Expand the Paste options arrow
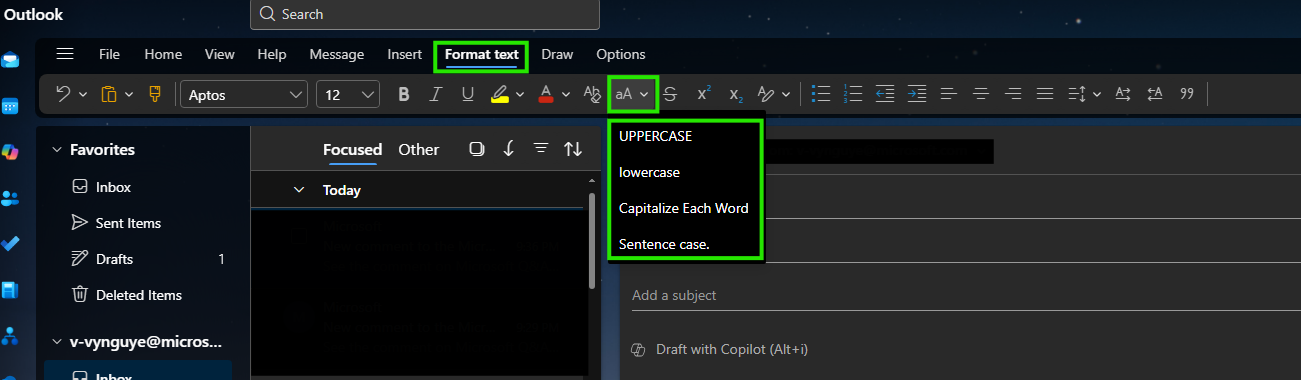 click(x=129, y=94)
